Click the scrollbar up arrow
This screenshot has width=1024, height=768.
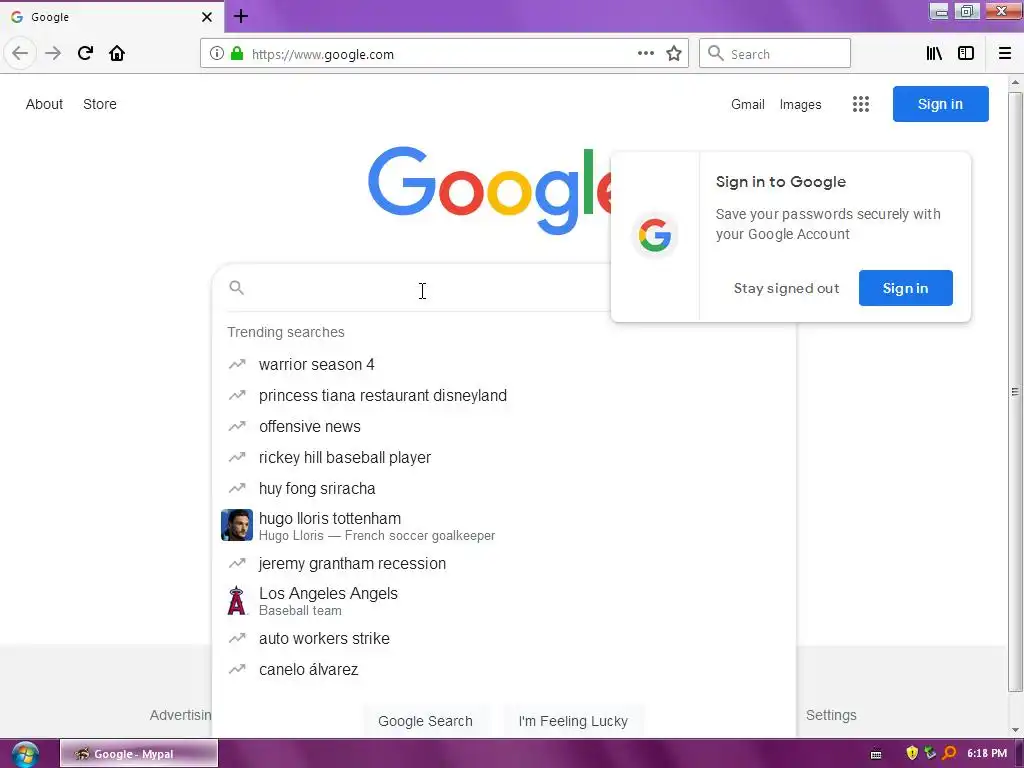[1015, 82]
